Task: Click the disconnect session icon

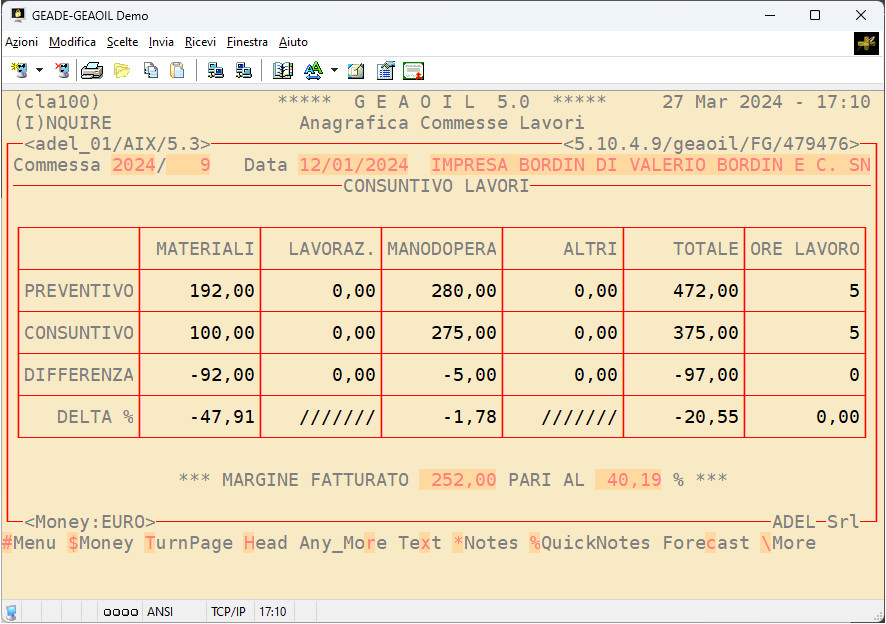Action: tap(62, 70)
